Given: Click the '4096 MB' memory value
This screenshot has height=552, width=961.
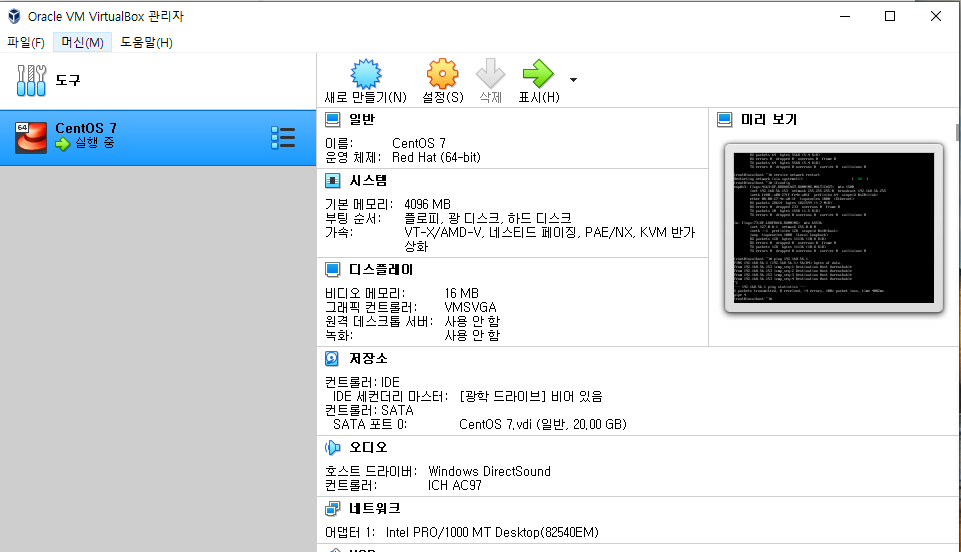Looking at the screenshot, I should (x=427, y=204).
